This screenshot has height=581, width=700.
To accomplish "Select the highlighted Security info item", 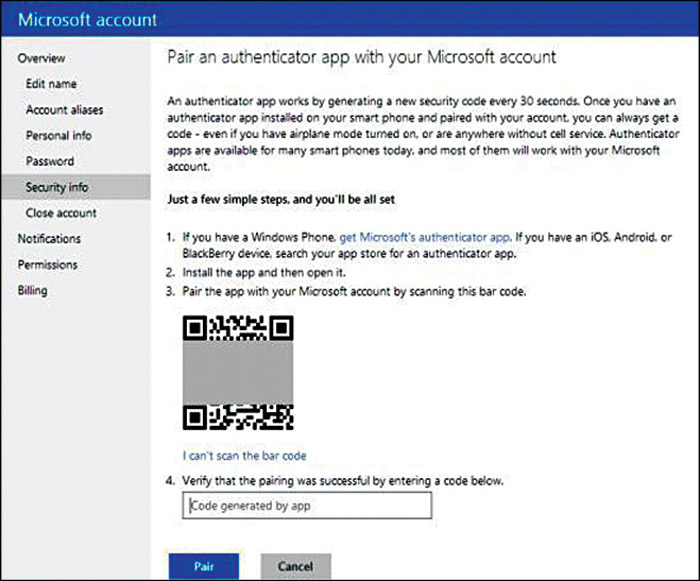I will [x=56, y=187].
